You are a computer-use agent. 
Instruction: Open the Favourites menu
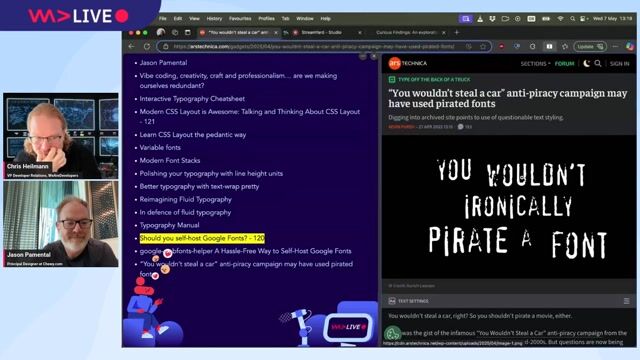[240, 19]
